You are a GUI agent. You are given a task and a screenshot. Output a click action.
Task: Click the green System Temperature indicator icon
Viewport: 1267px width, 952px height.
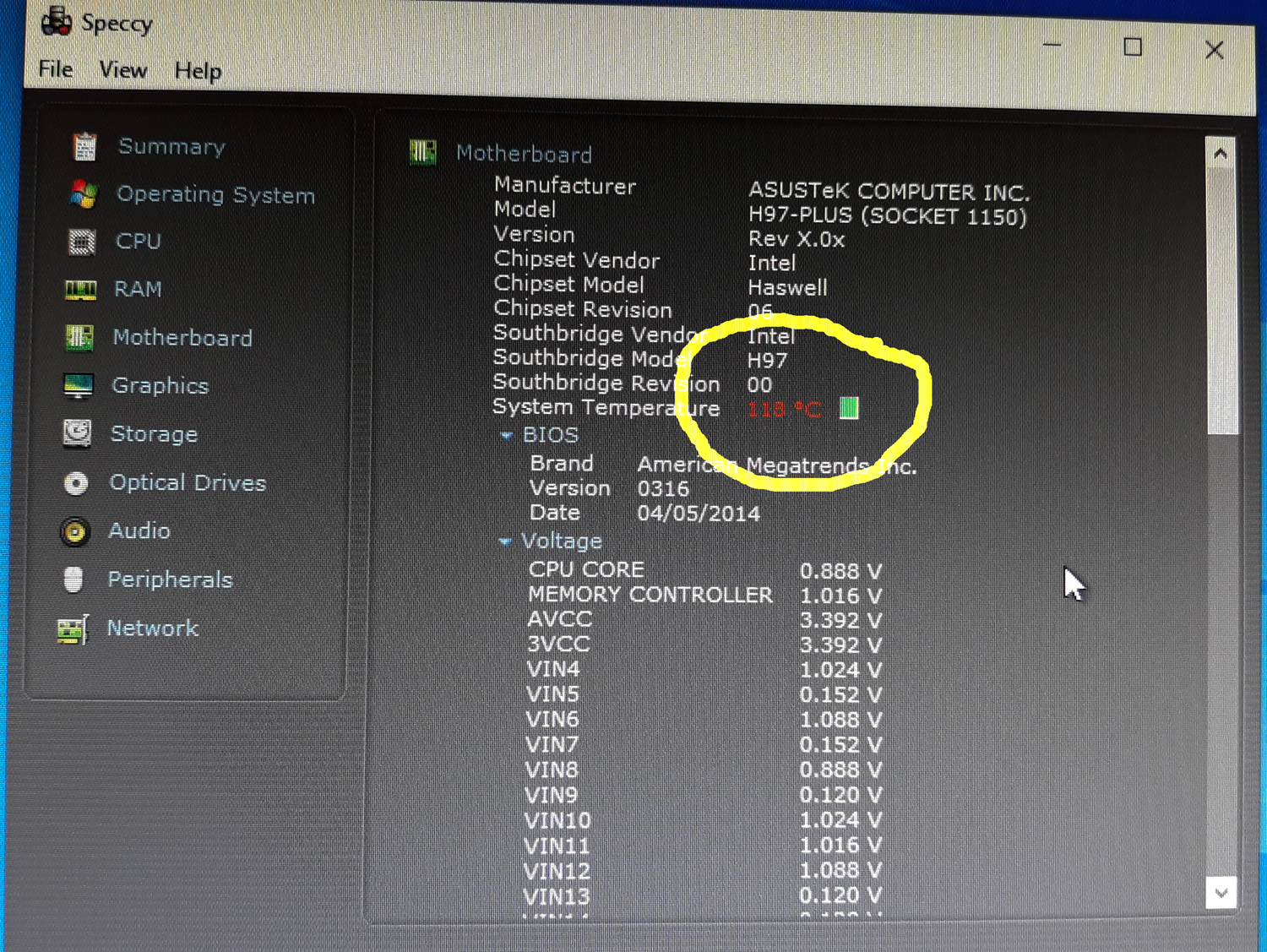point(849,408)
